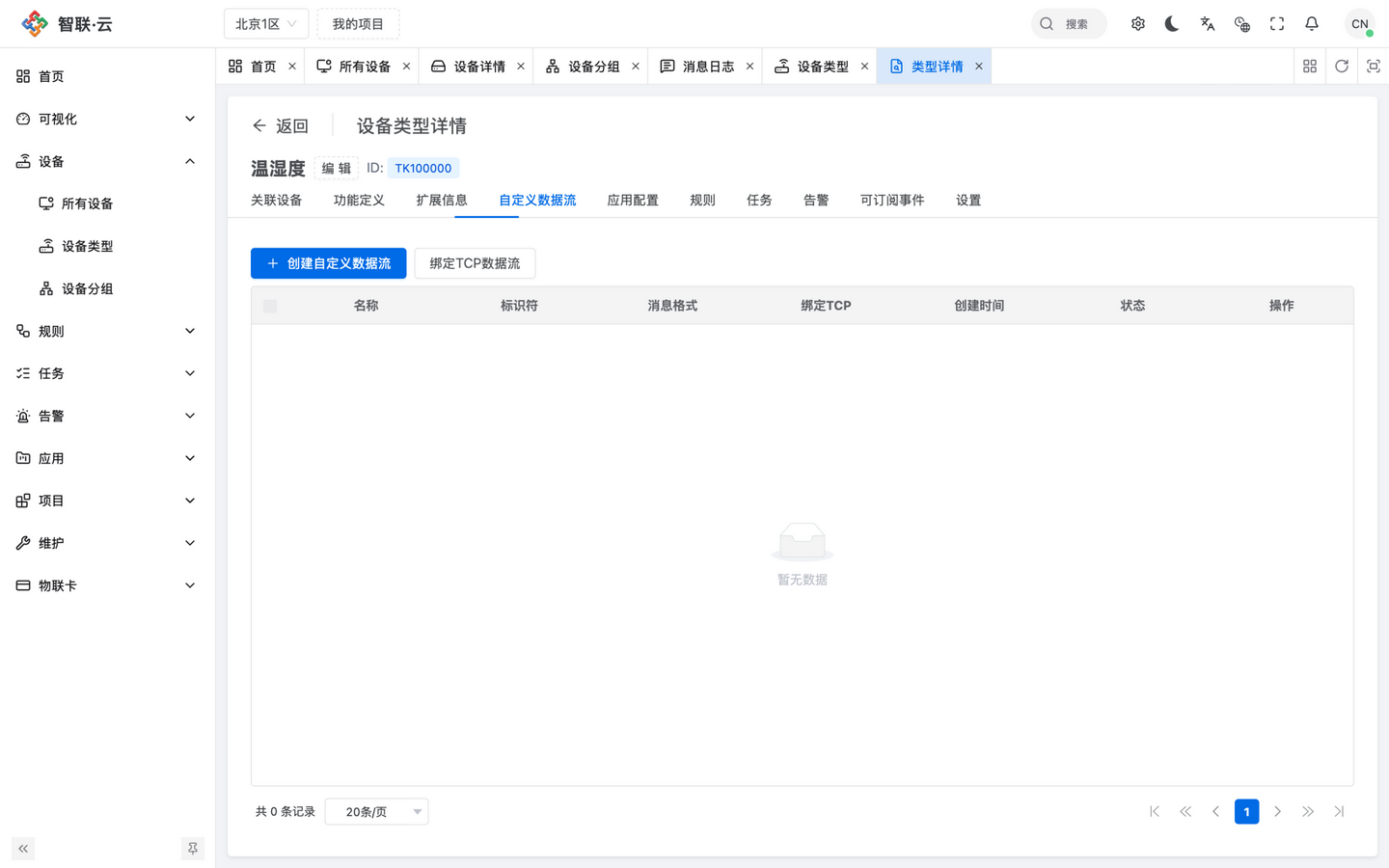
Task: Go to previous page arrow
Action: (x=1215, y=812)
